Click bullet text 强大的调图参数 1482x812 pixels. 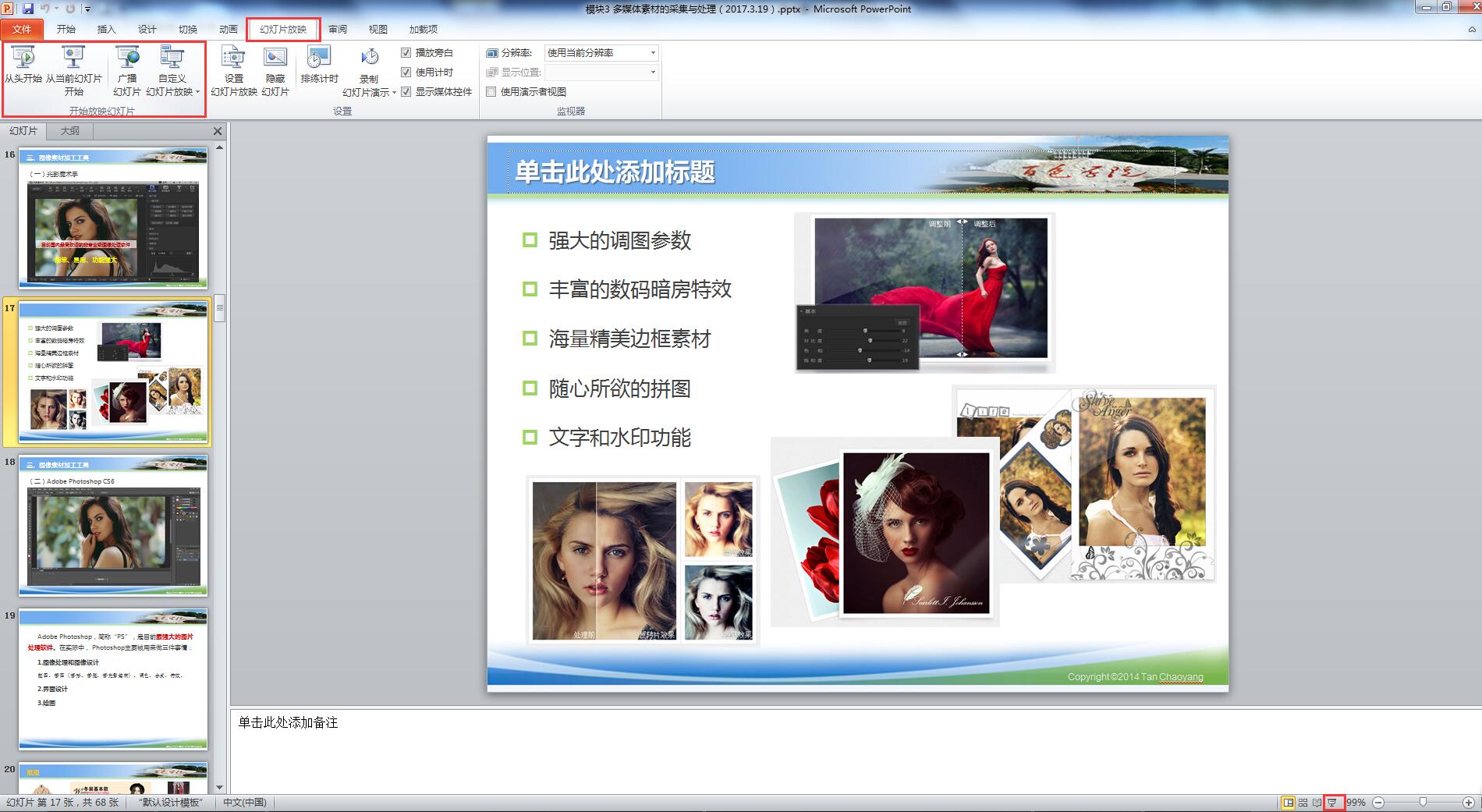pos(619,240)
